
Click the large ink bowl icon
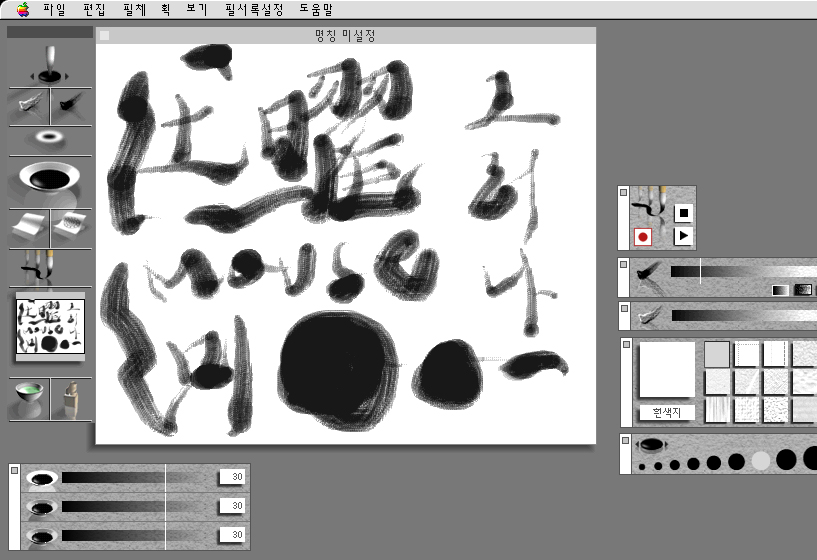49,179
